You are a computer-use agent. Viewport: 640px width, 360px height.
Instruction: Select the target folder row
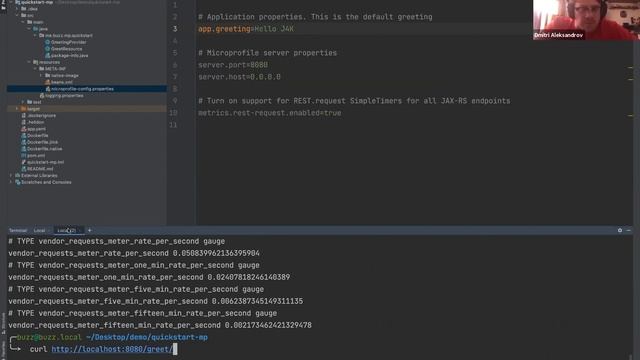[x=87, y=109]
